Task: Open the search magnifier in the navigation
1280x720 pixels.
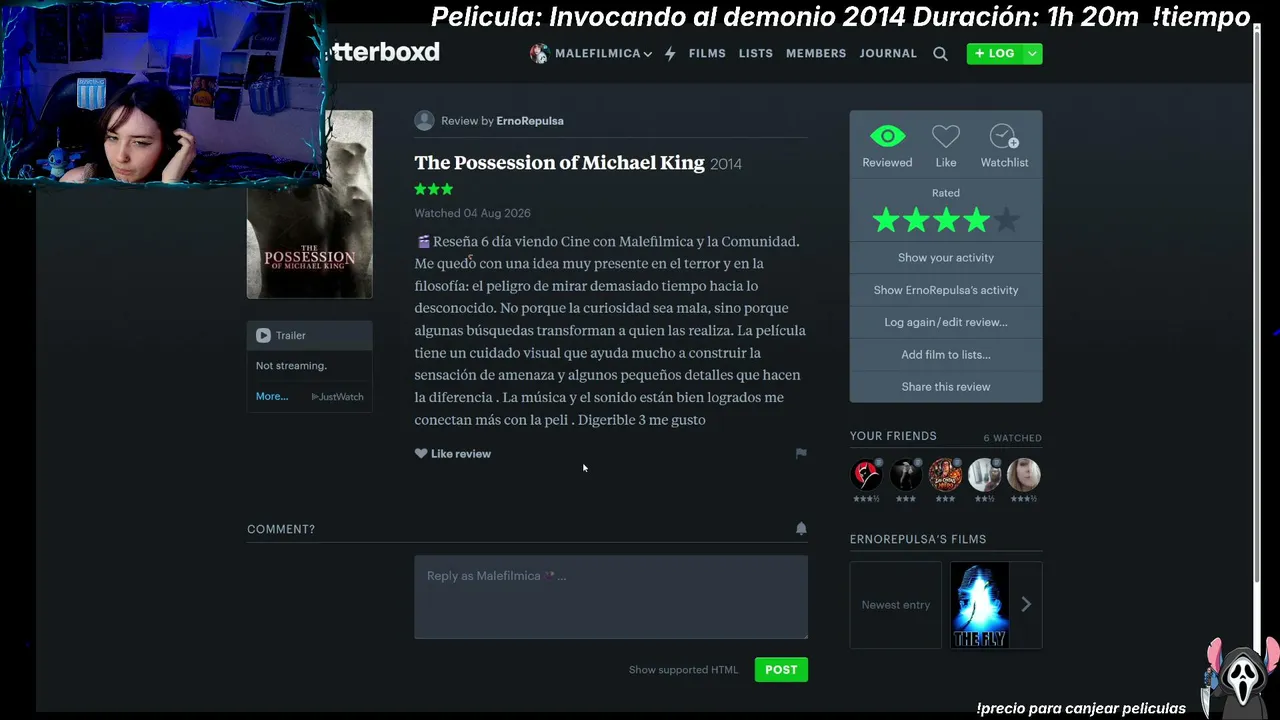Action: point(940,54)
